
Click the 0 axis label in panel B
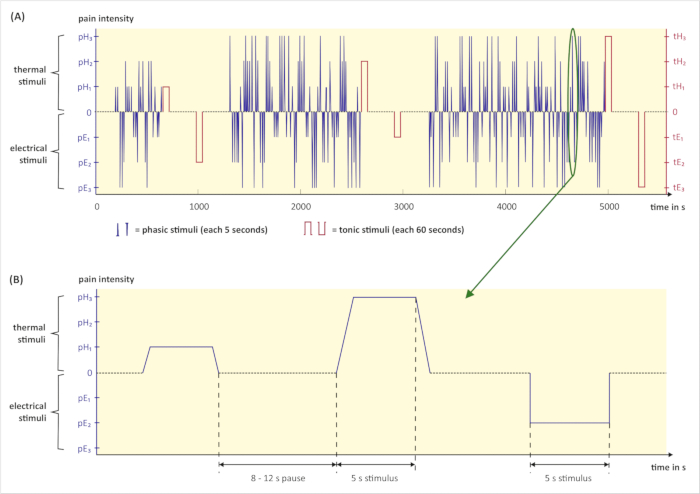pos(90,373)
